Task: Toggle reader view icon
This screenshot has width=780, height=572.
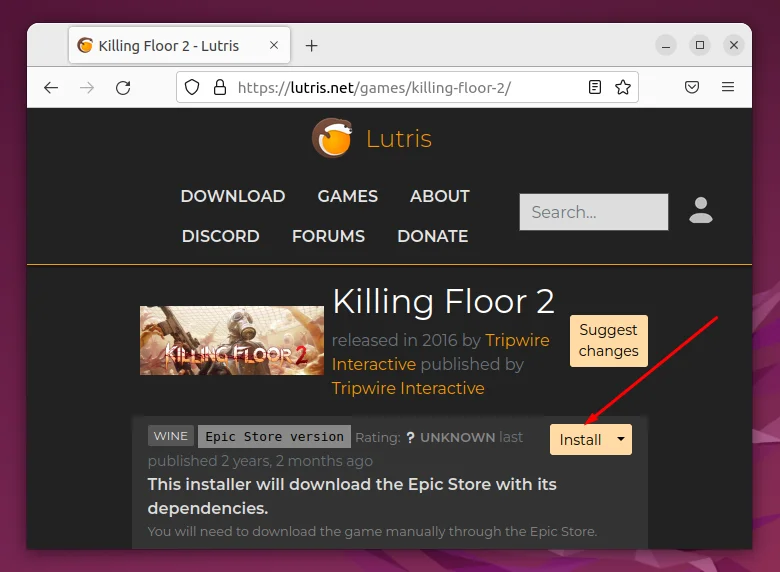Action: coord(594,88)
